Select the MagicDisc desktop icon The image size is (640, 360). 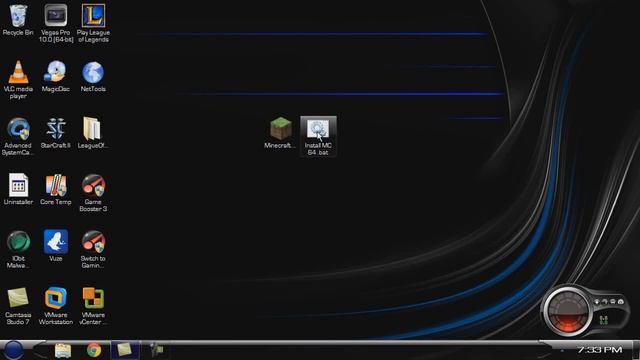(x=56, y=76)
